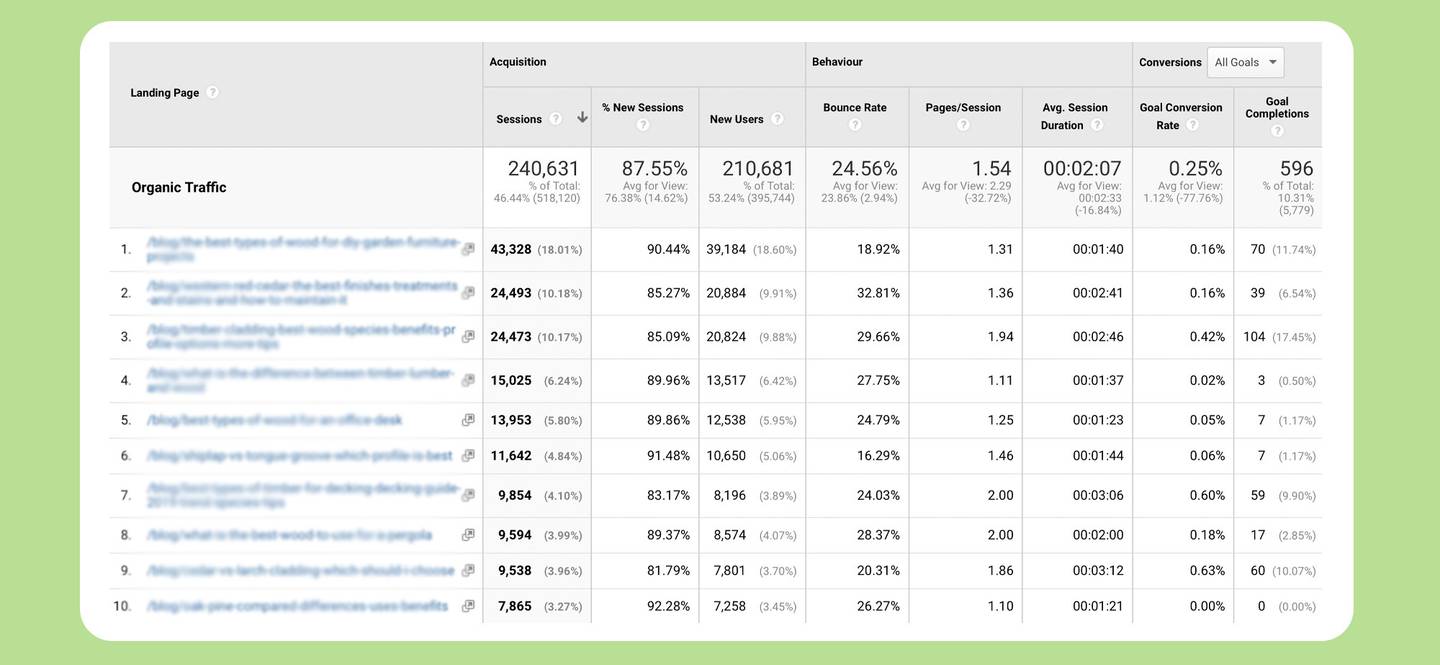This screenshot has height=665, width=1440.
Task: Open the new-window icon beside the oak-pine row
Action: [467, 604]
